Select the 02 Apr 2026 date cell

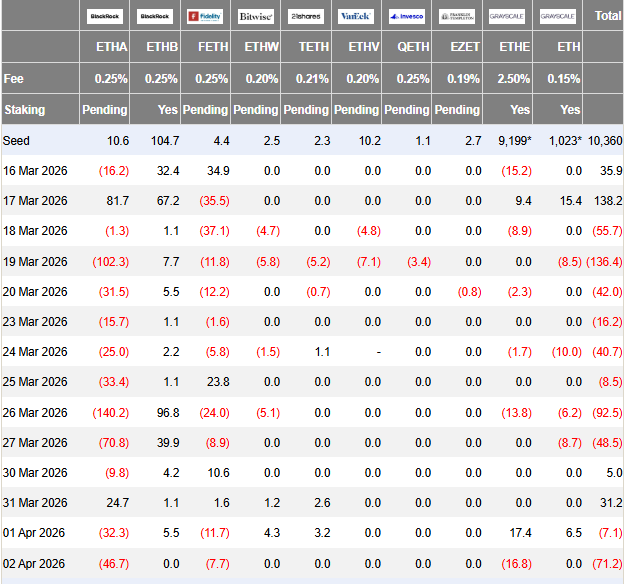pos(35,565)
